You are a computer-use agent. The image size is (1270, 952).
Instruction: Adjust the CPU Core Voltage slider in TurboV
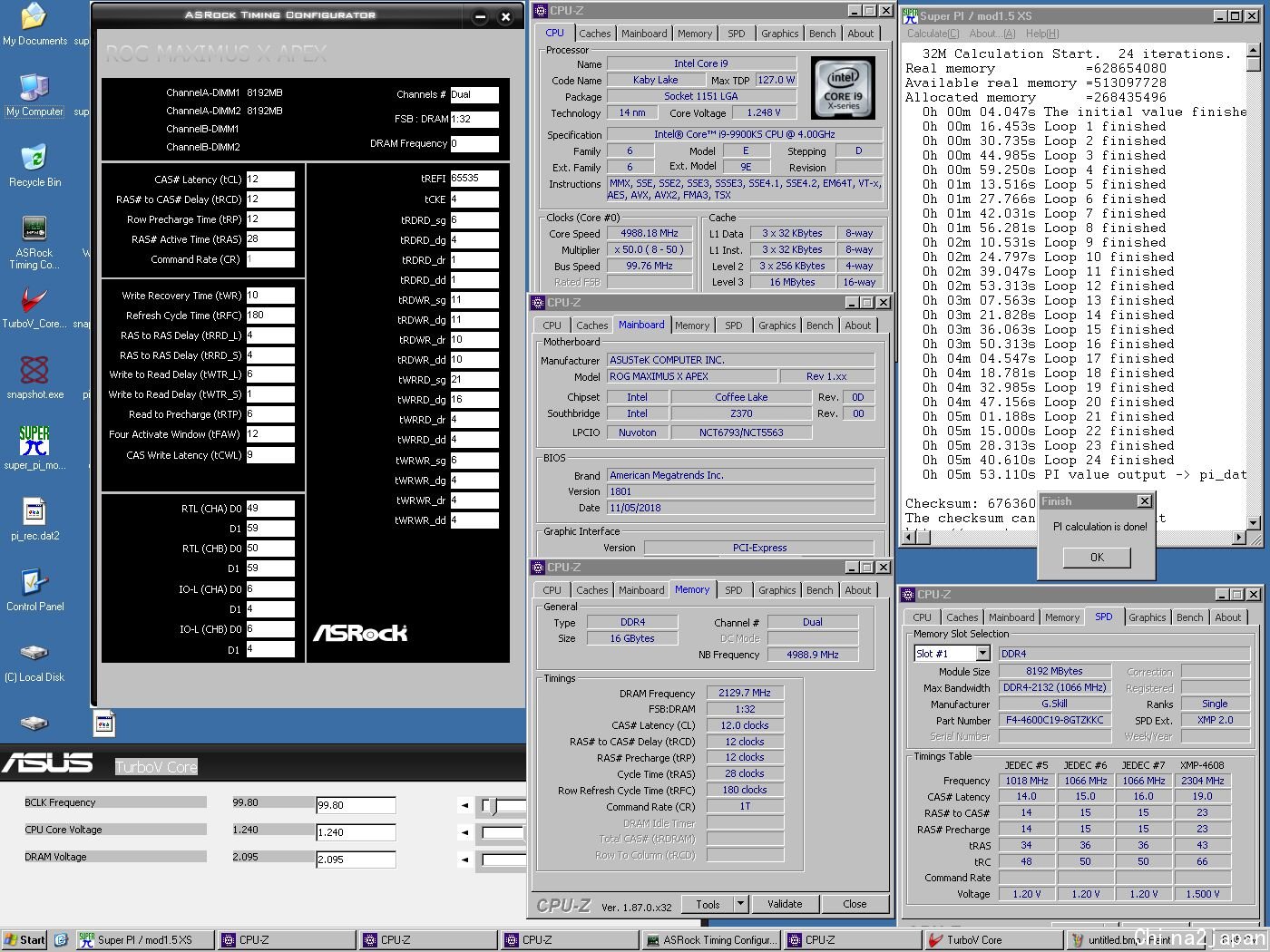coord(504,832)
